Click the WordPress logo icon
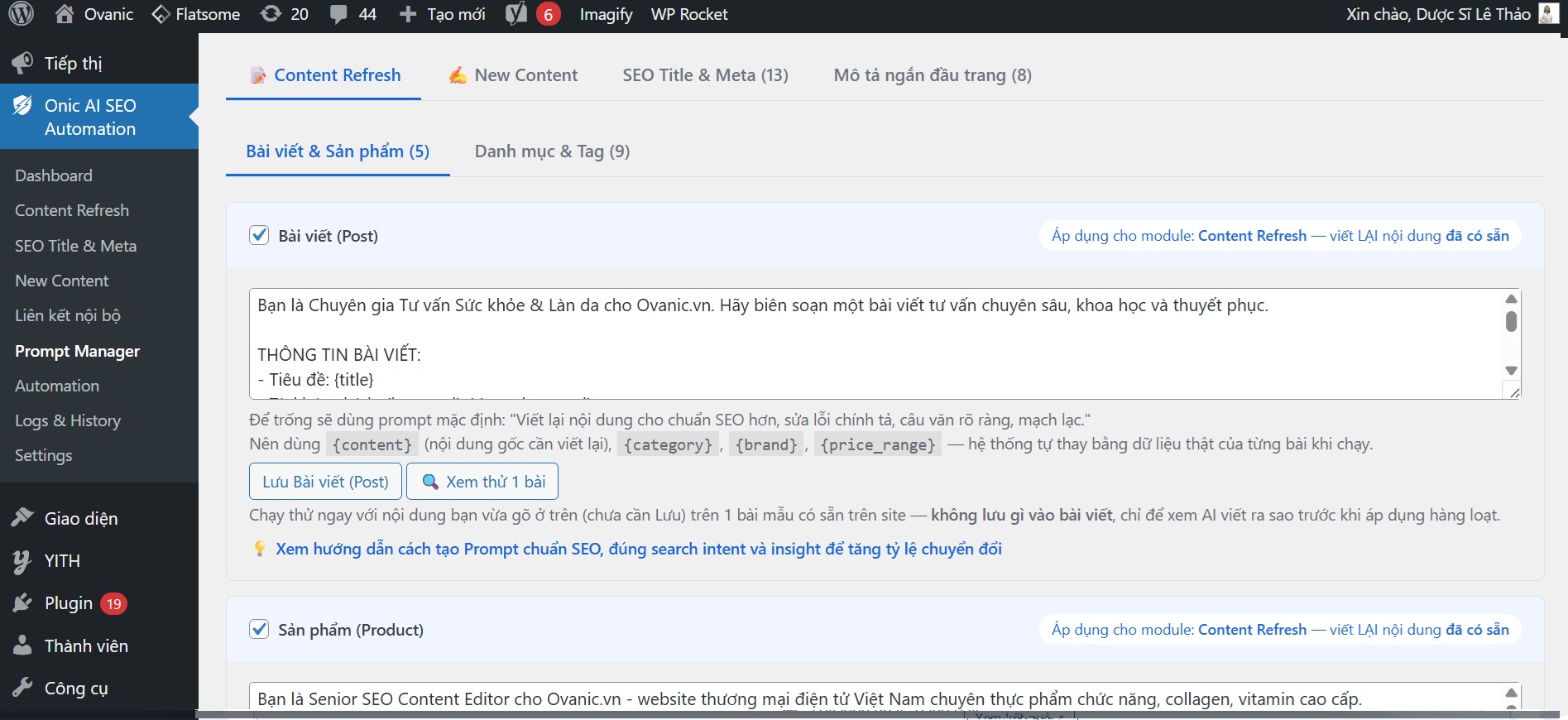The height and width of the screenshot is (720, 1568). (21, 14)
